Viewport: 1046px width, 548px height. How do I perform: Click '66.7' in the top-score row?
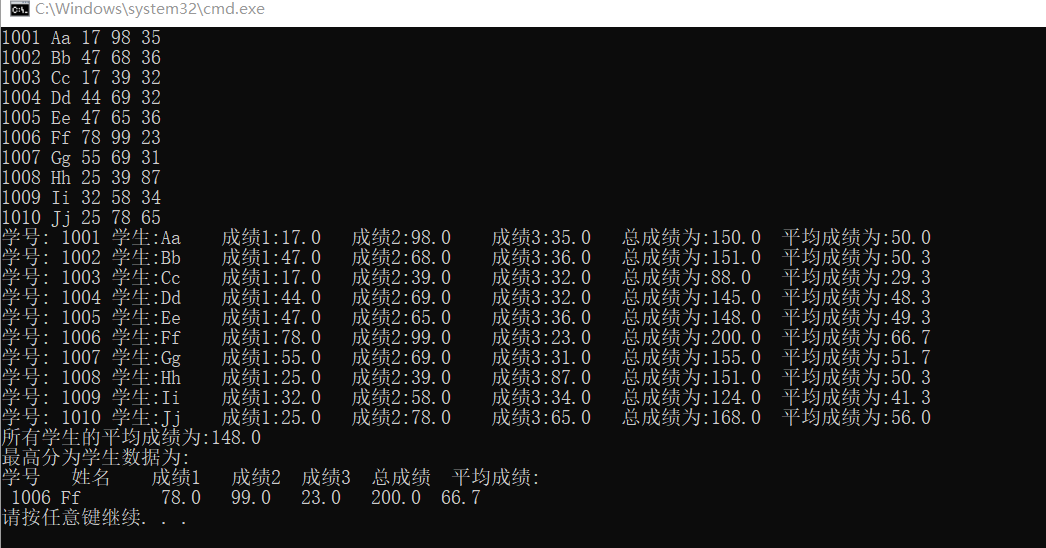pyautogui.click(x=461, y=498)
